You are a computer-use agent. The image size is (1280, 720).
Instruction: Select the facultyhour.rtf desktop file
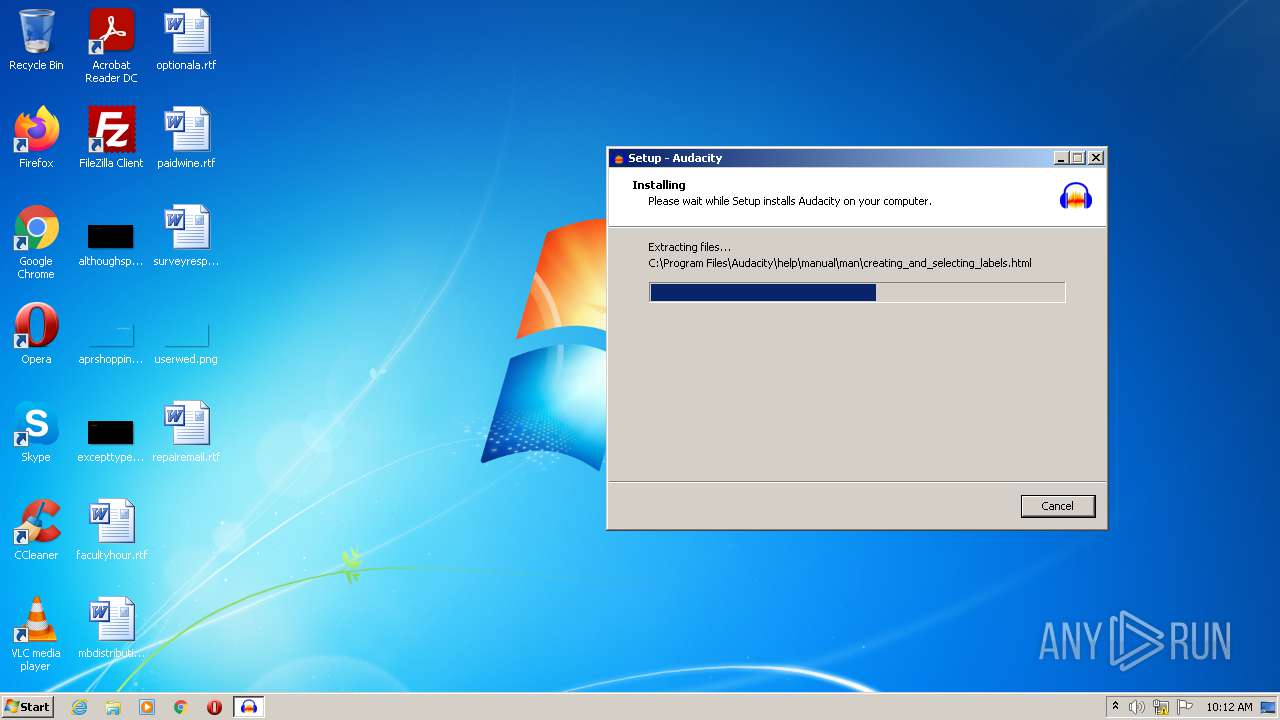coord(111,530)
